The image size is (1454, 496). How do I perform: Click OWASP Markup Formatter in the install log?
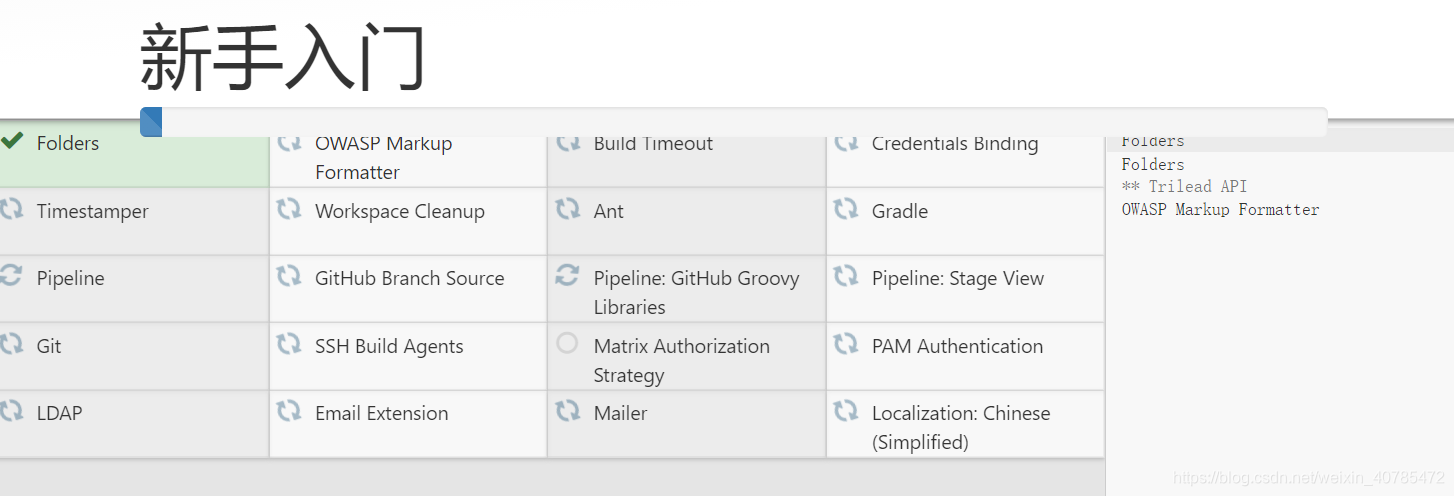pos(1220,210)
